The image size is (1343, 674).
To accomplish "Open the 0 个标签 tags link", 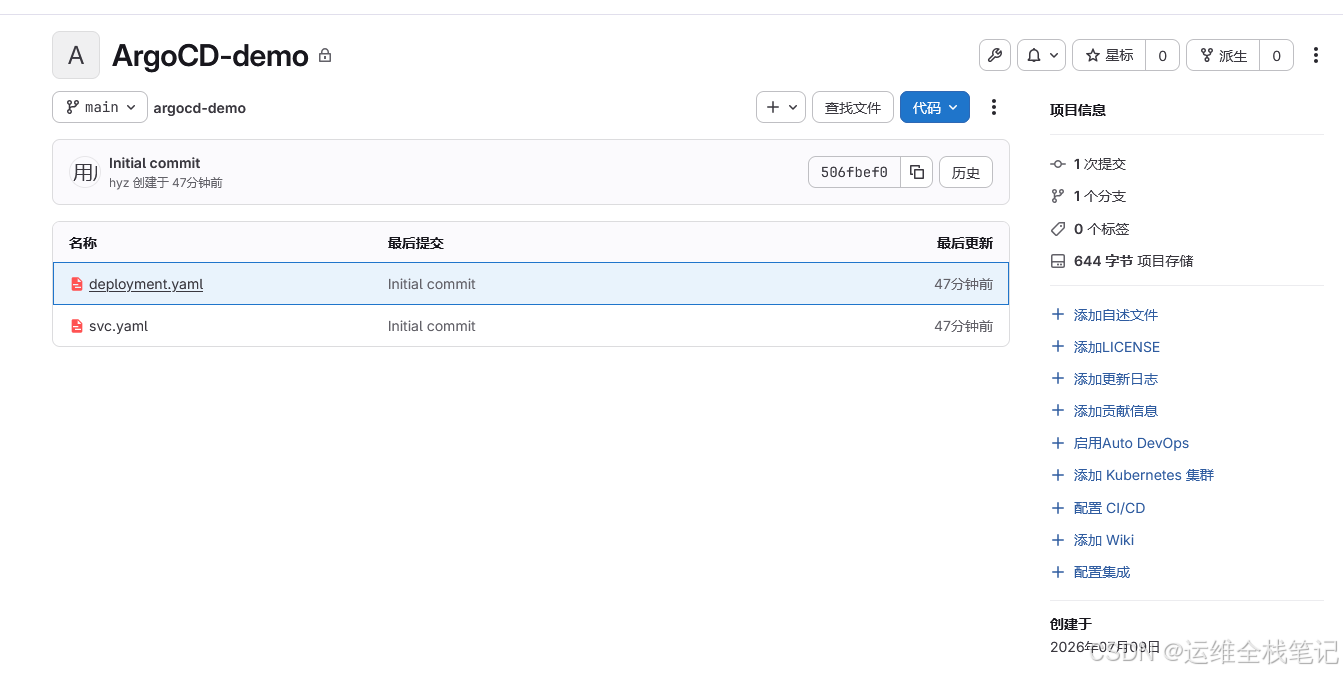I will point(1102,229).
